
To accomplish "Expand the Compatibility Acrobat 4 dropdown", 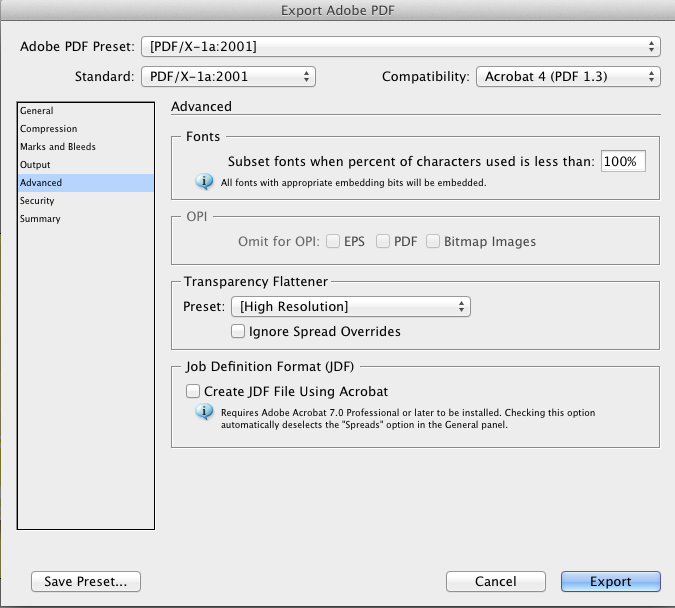I will [568, 77].
